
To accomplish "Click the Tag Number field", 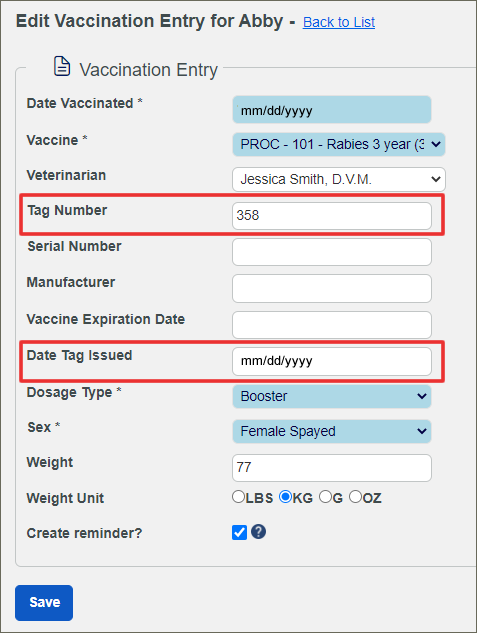I will point(332,216).
